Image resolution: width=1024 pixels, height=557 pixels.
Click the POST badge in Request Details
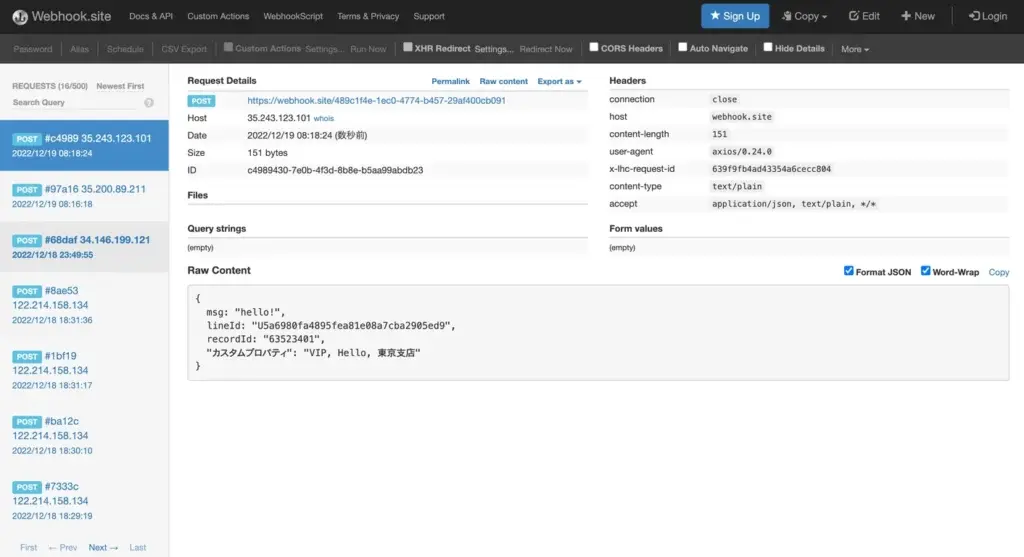coord(201,101)
